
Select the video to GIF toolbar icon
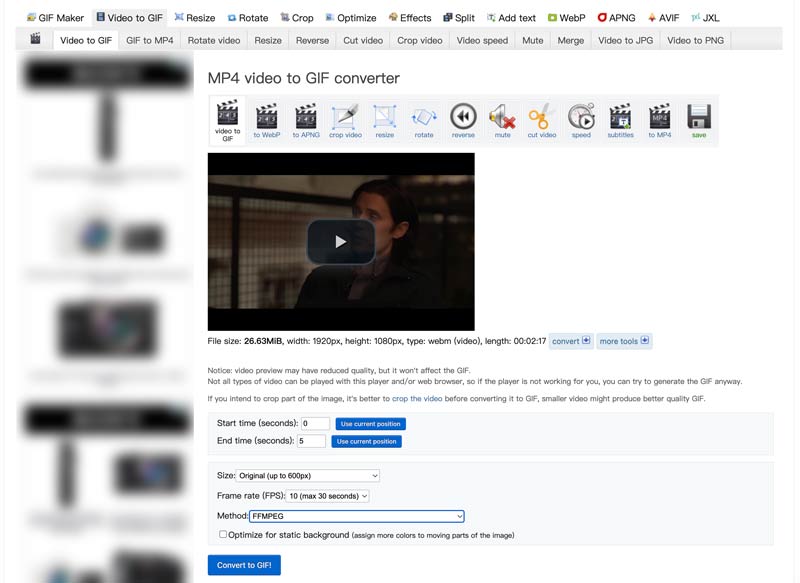coord(228,120)
